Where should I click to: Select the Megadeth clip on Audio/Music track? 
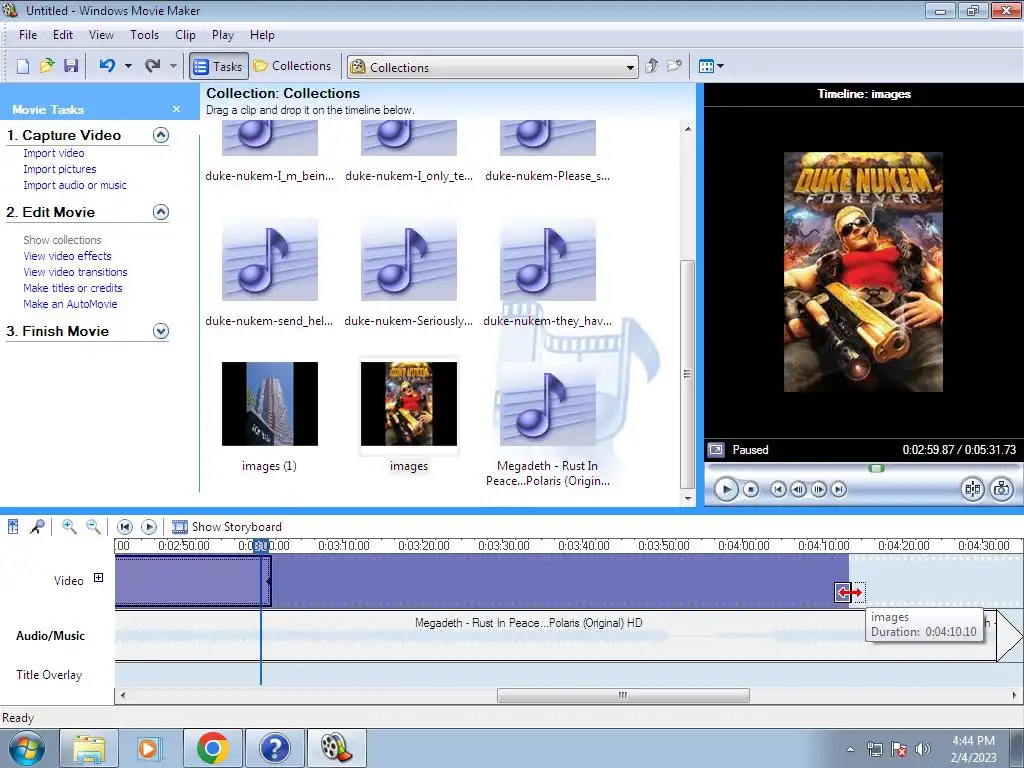555,635
